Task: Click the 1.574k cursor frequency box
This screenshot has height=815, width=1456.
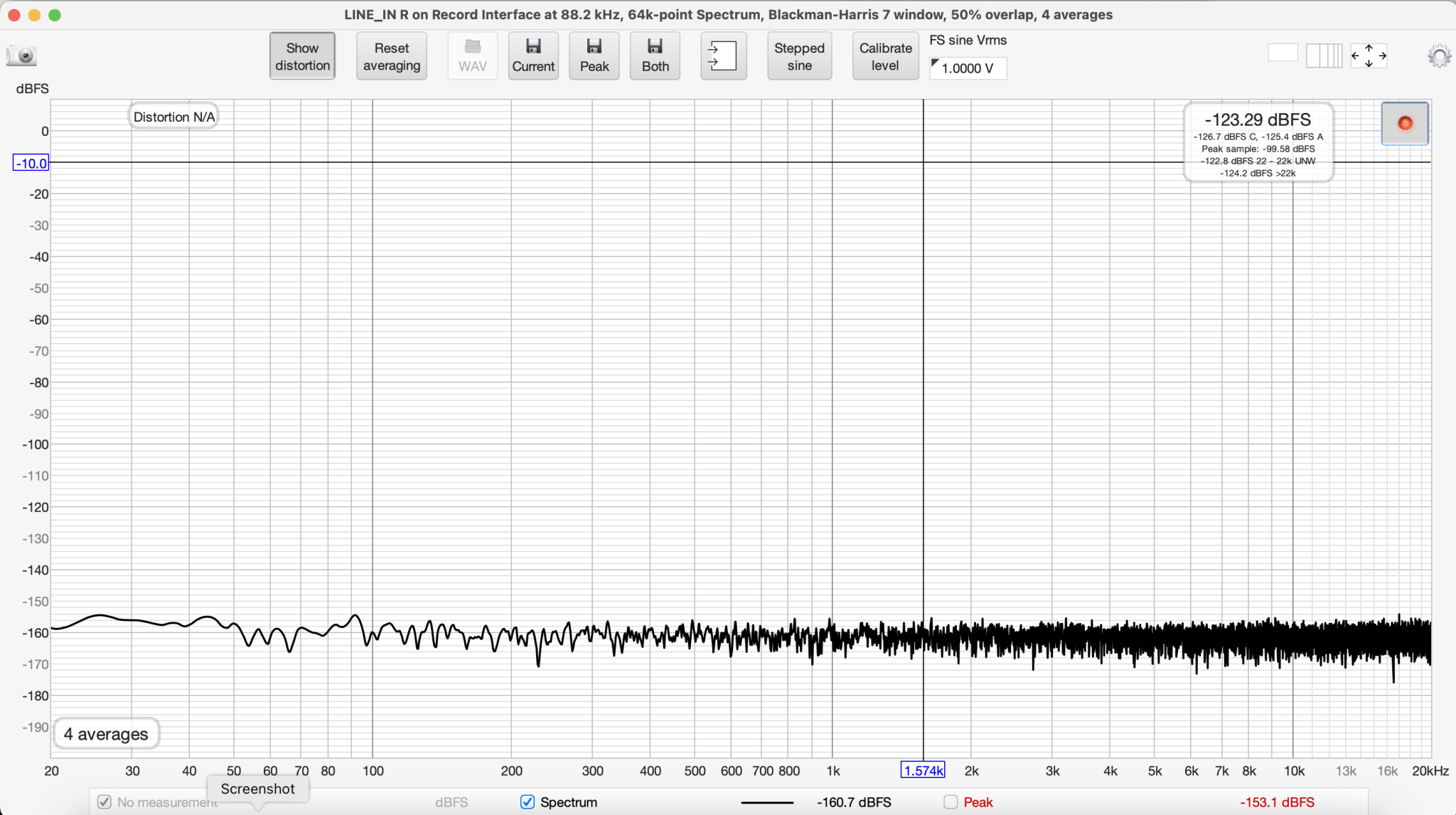Action: coord(923,770)
